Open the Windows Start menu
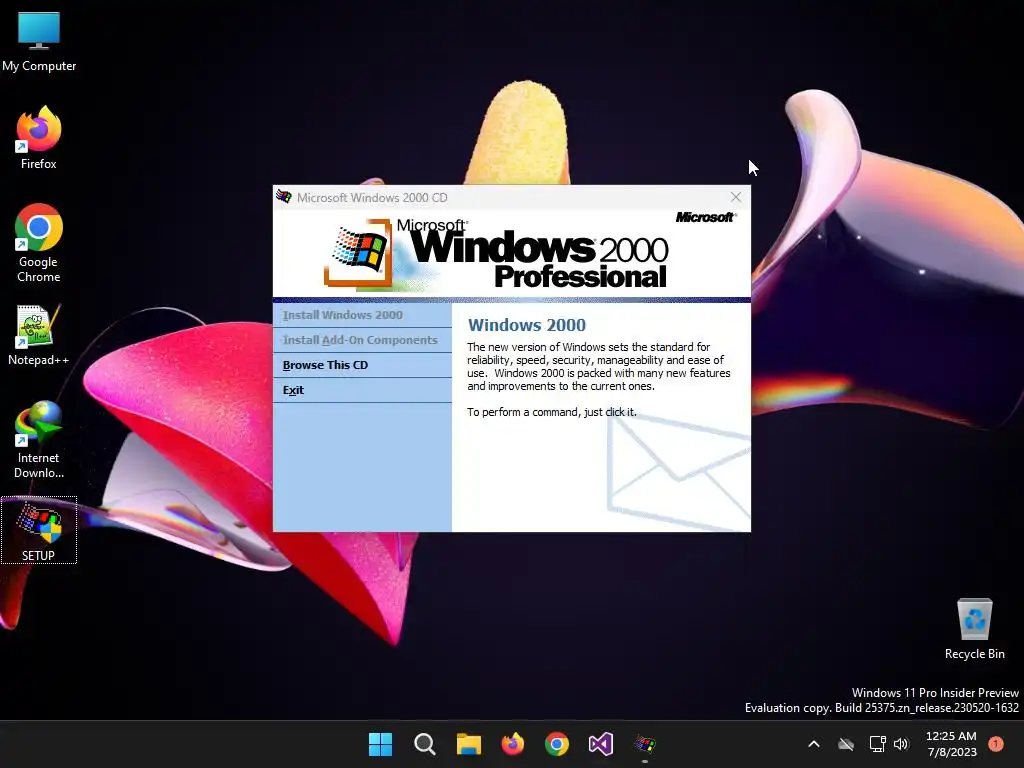The height and width of the screenshot is (768, 1024). [380, 744]
